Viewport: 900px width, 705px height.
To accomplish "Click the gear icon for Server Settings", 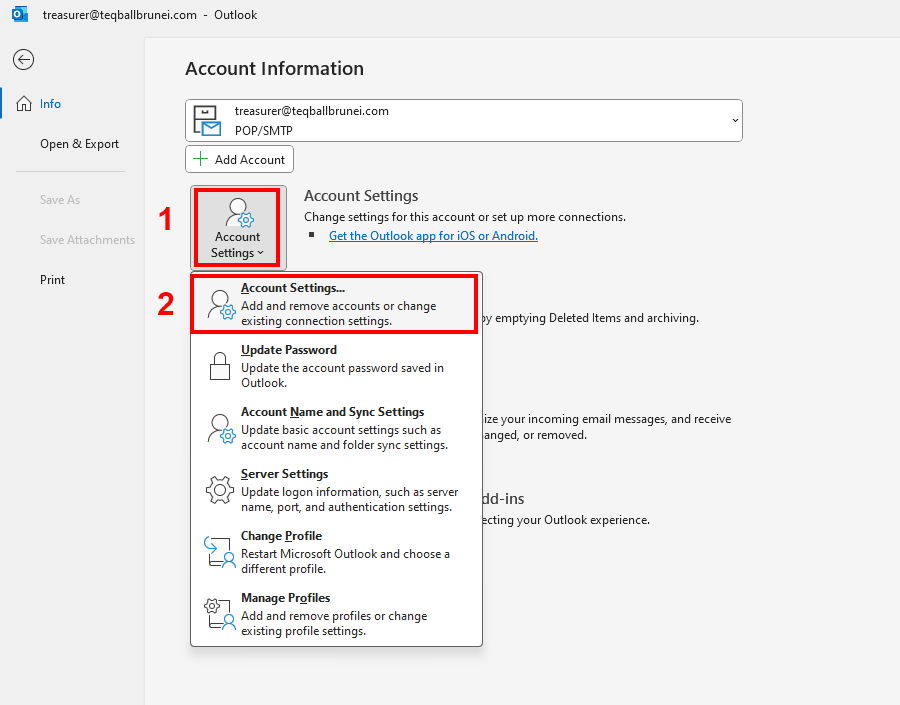I will click(x=220, y=491).
